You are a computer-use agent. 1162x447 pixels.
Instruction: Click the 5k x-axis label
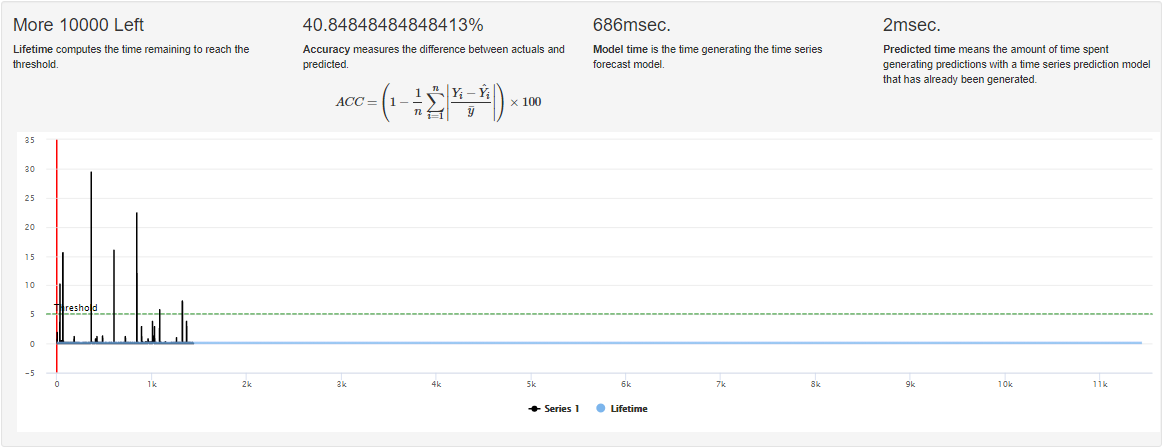pyautogui.click(x=531, y=385)
